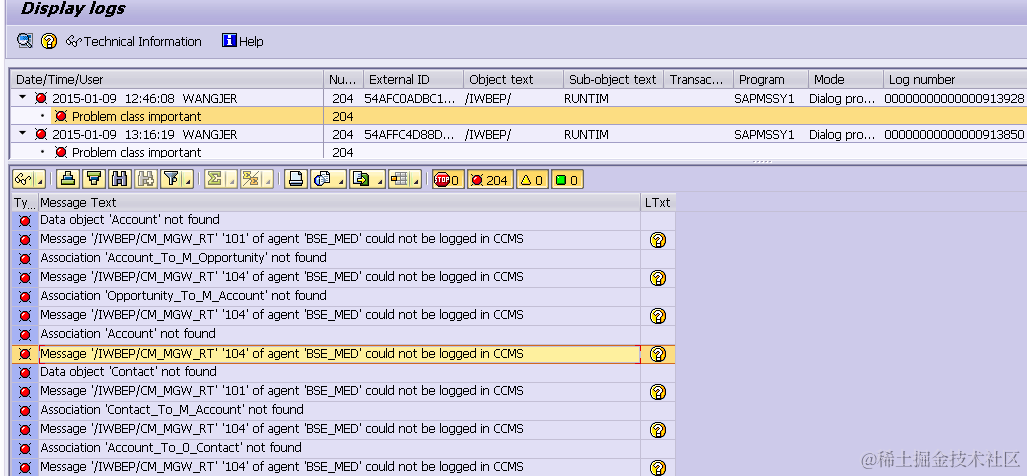Click the yellow question mark help icon

(x=49, y=41)
